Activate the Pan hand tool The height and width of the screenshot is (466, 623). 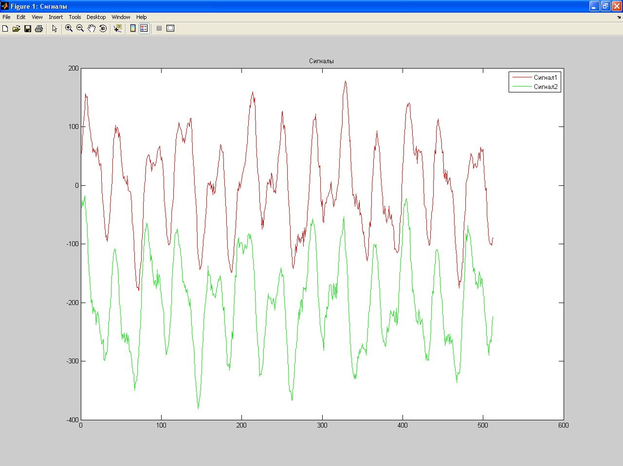pos(92,29)
